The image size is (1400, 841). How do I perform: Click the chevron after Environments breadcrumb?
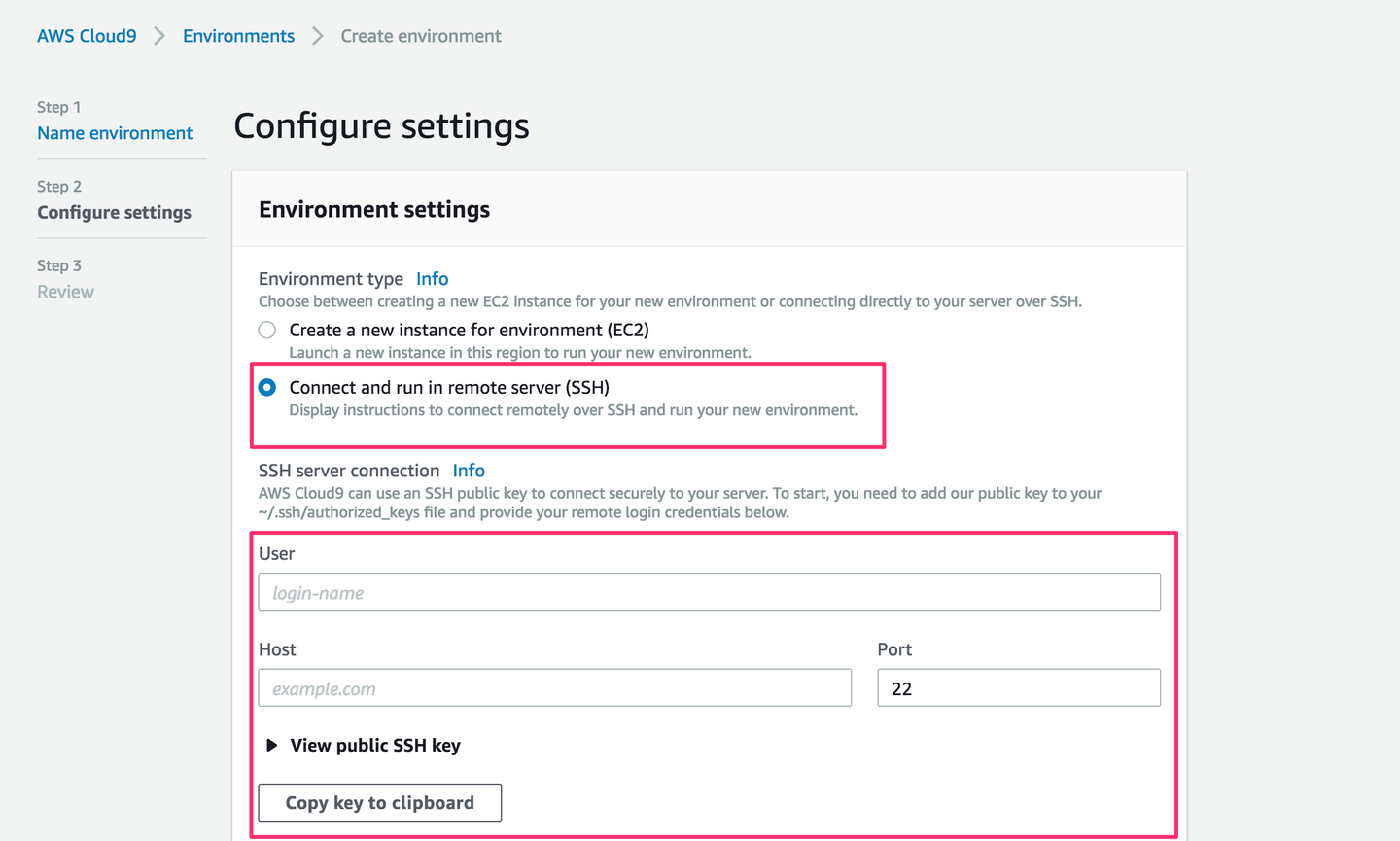tap(318, 36)
